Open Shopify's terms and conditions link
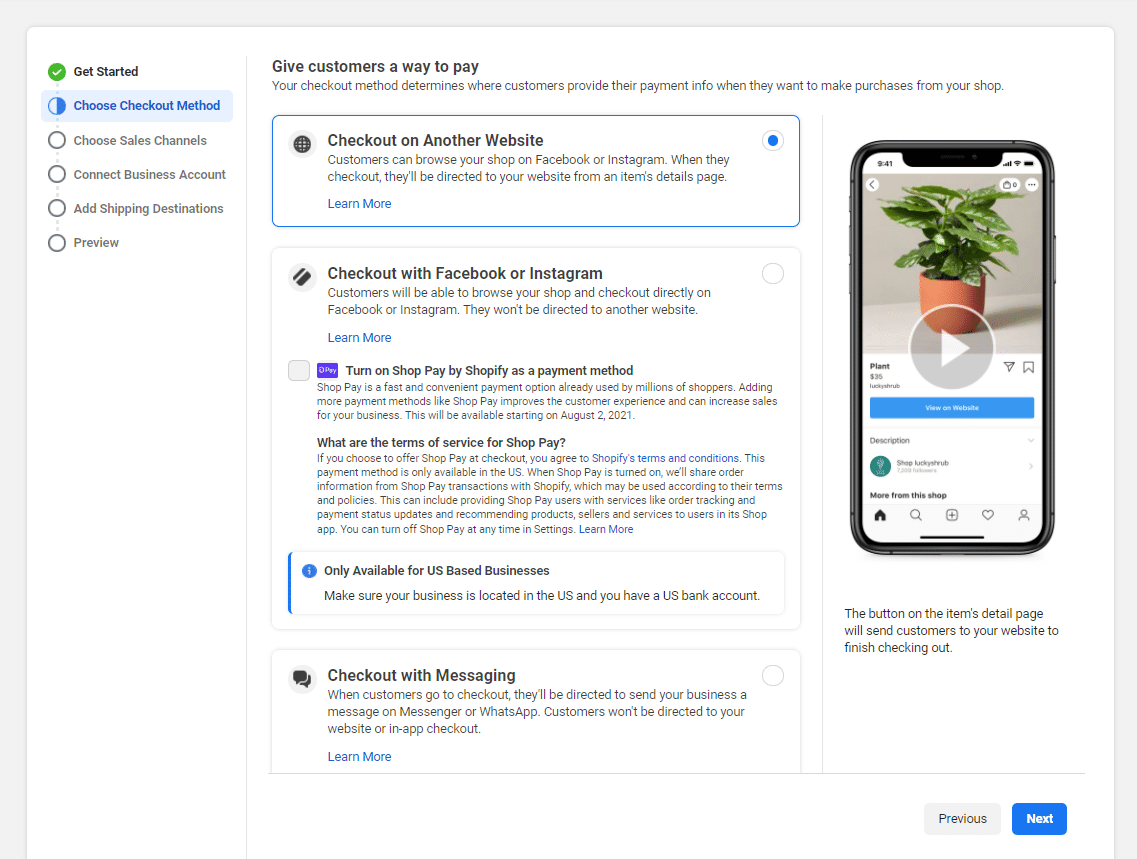 pos(665,459)
